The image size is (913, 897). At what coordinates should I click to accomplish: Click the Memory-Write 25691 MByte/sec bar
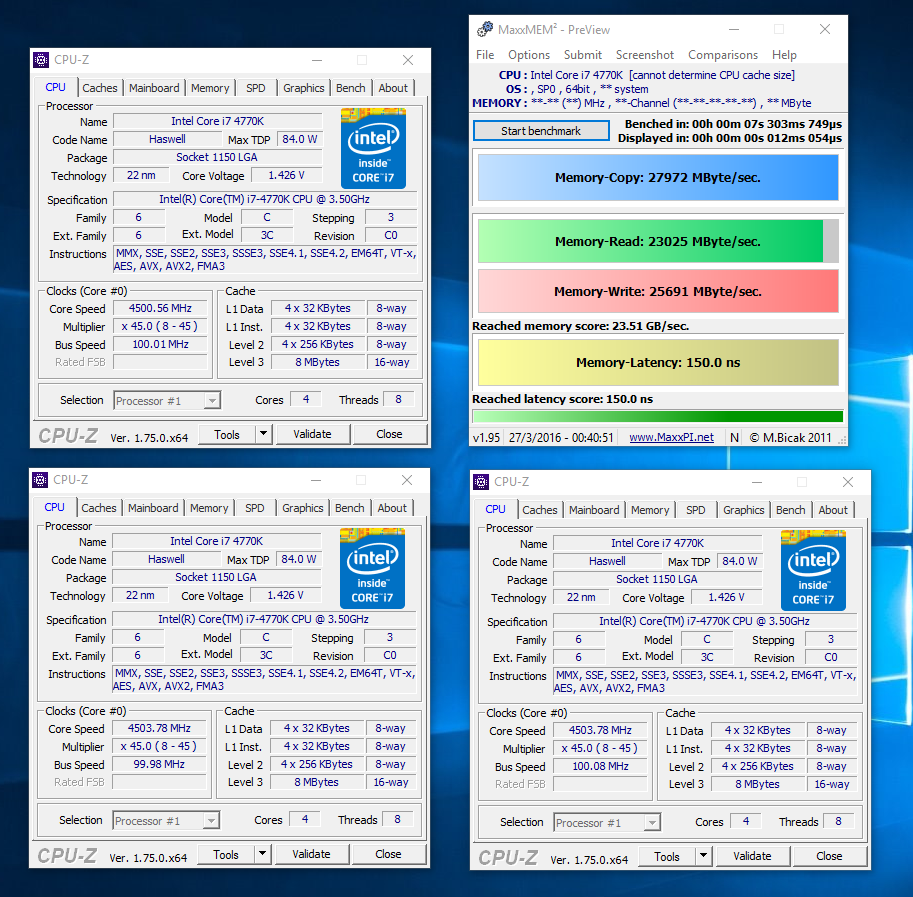[x=658, y=291]
